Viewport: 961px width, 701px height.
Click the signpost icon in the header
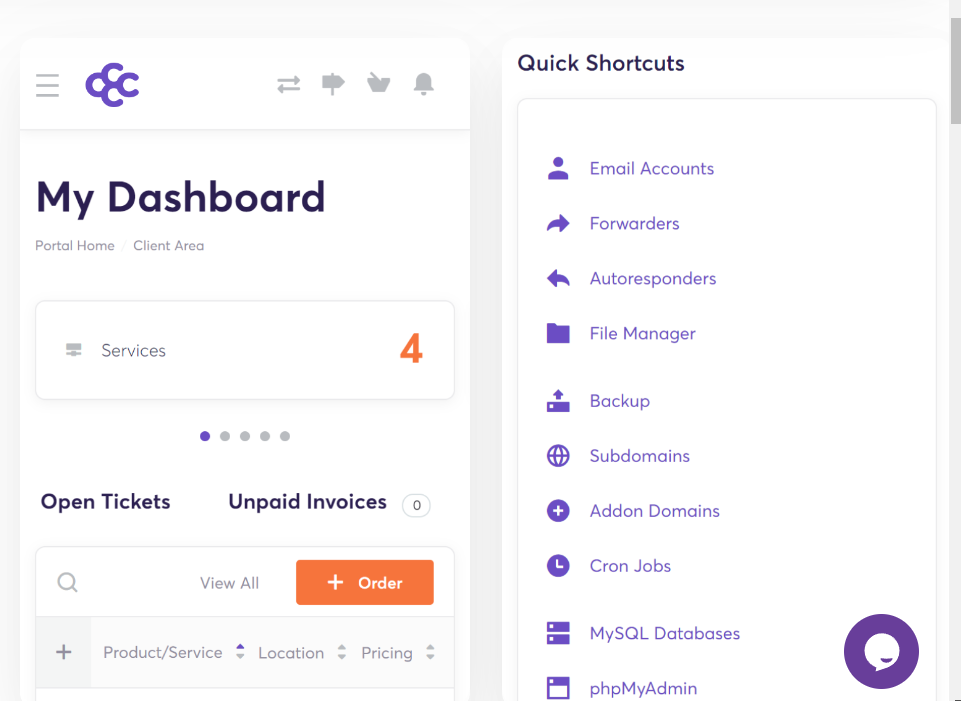[333, 84]
